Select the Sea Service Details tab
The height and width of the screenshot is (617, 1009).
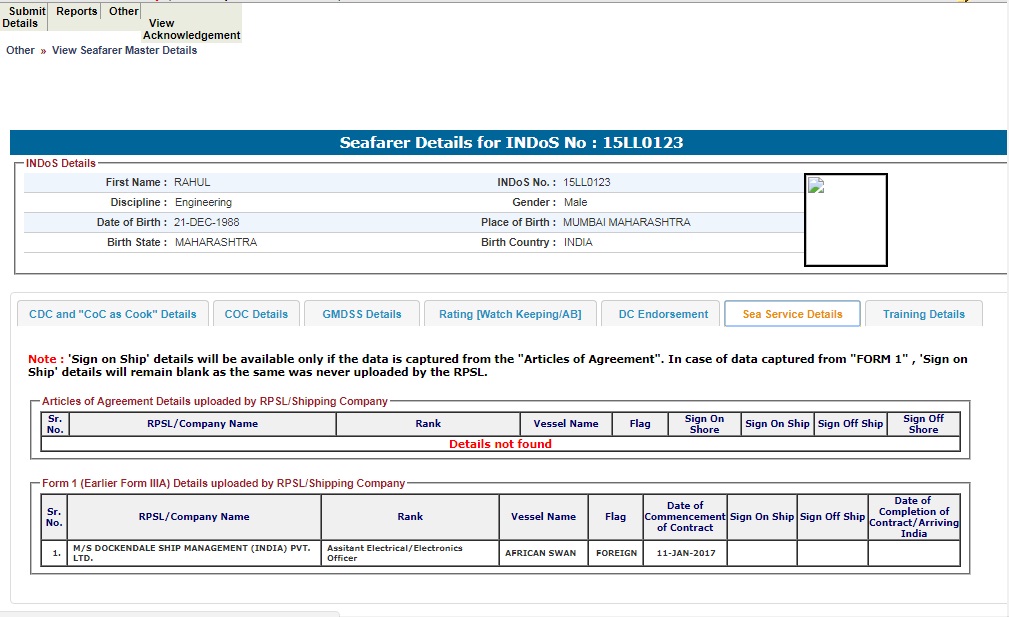(x=792, y=314)
